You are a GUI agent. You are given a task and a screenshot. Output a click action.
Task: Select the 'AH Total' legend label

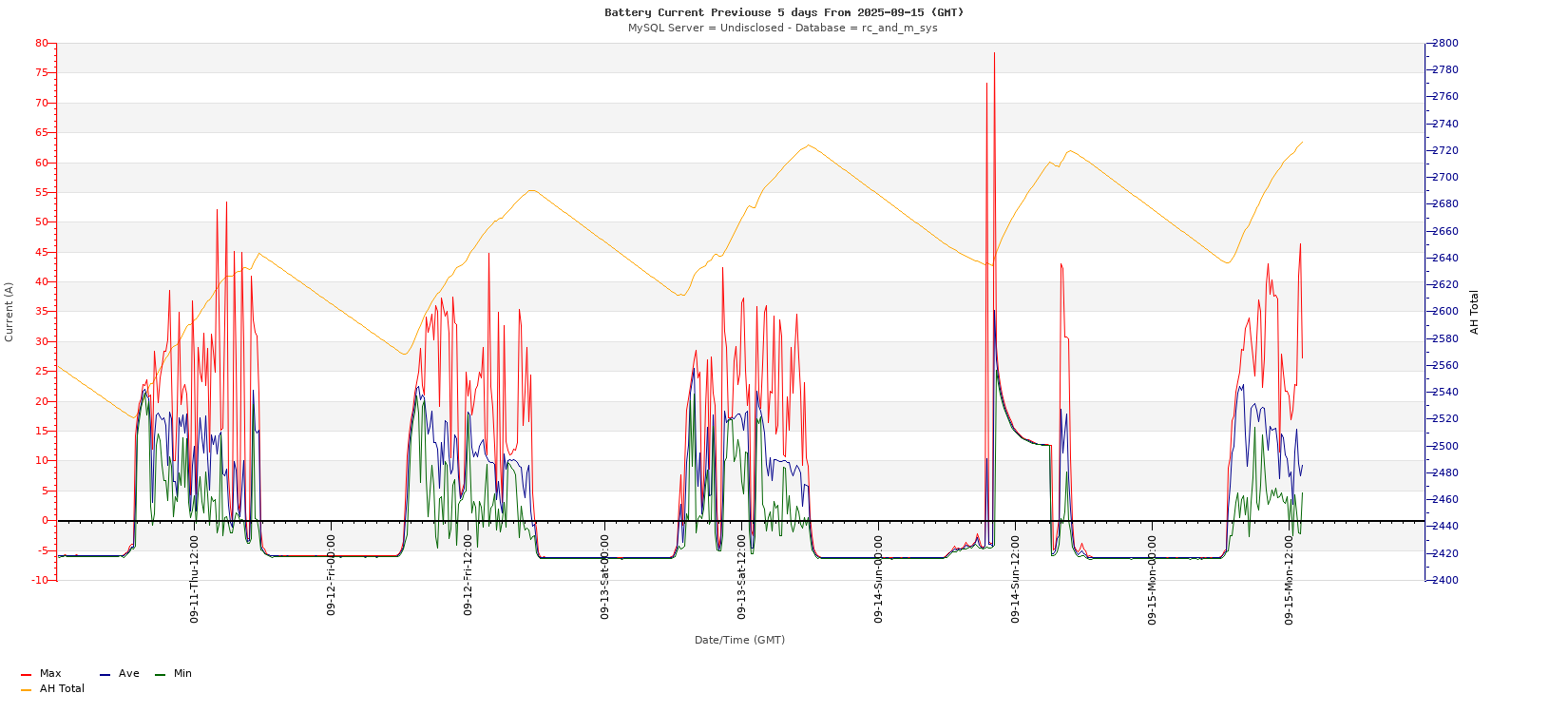(62, 688)
